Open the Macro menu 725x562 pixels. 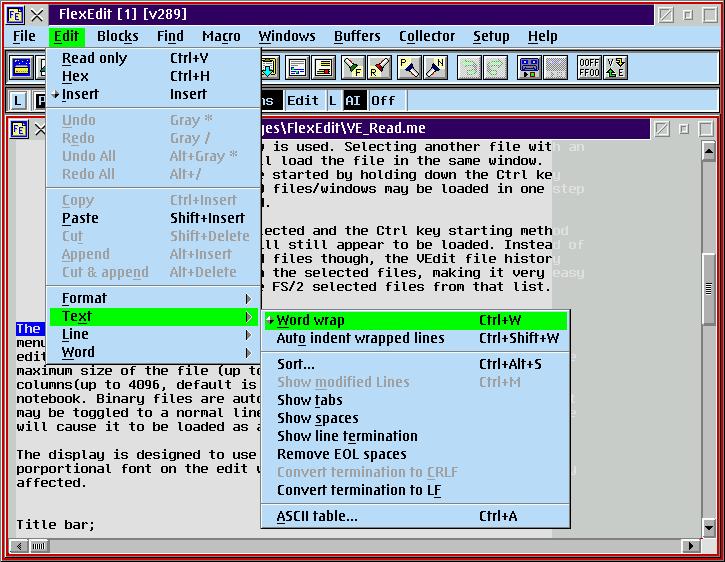[221, 36]
